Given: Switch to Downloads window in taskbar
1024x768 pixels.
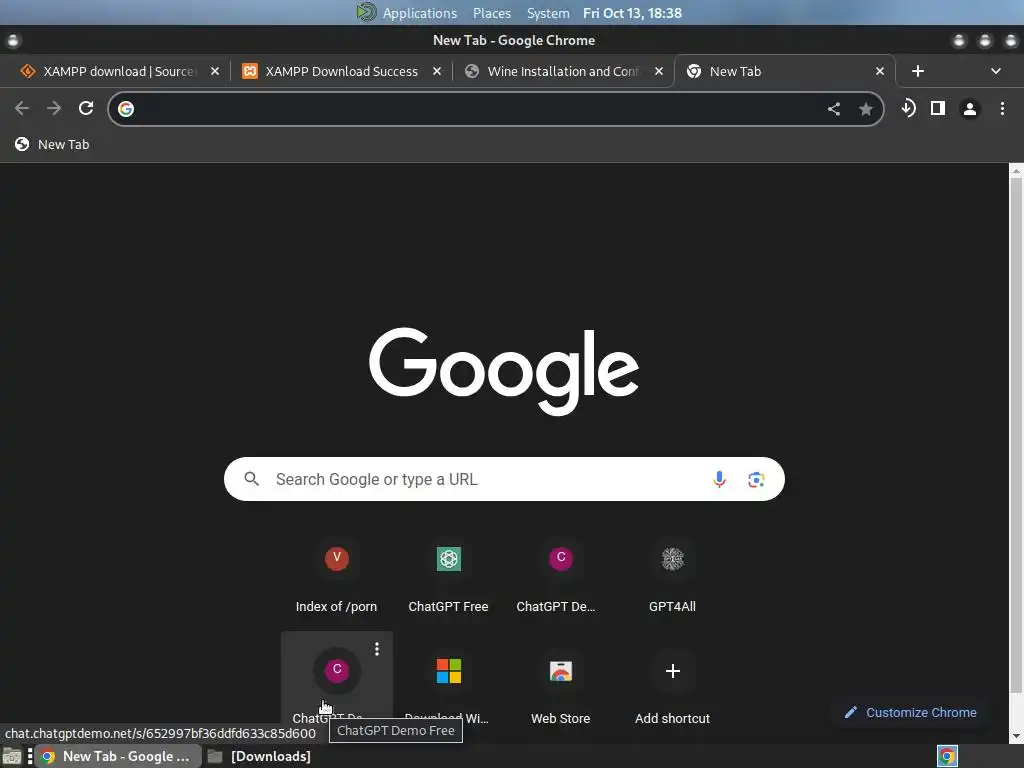Looking at the screenshot, I should [x=259, y=756].
